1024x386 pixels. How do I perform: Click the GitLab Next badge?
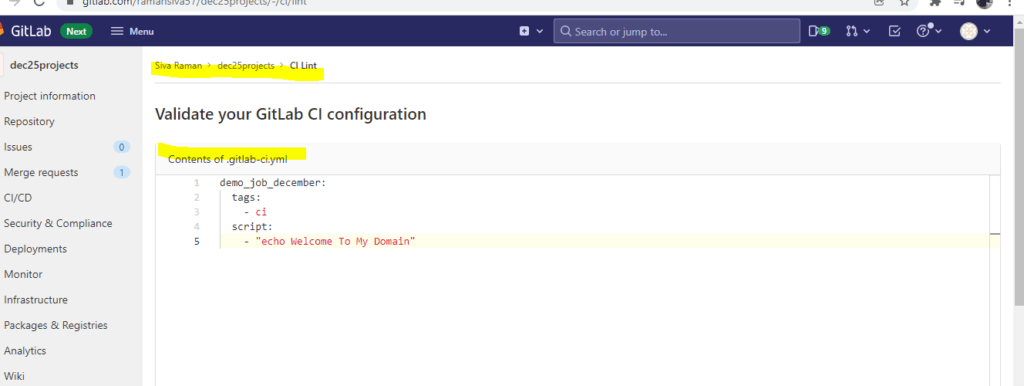point(76,31)
